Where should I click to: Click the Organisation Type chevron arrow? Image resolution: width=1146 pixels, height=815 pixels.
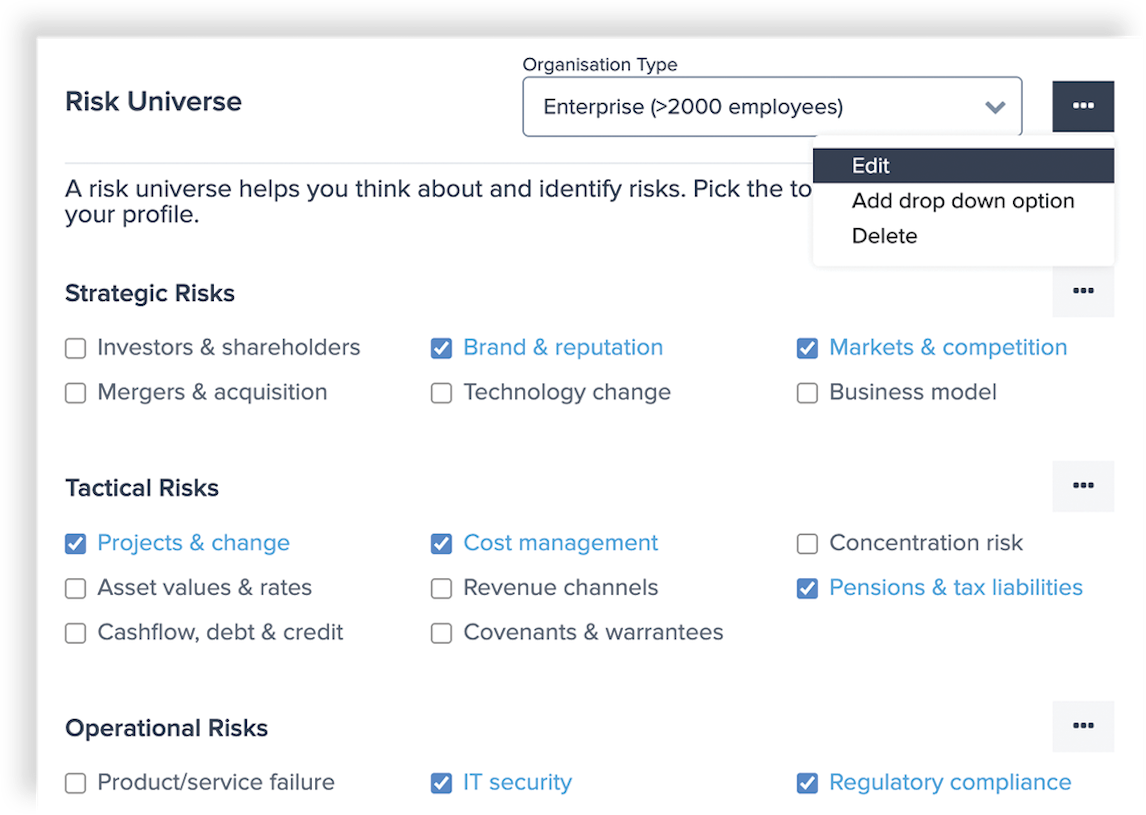(995, 106)
